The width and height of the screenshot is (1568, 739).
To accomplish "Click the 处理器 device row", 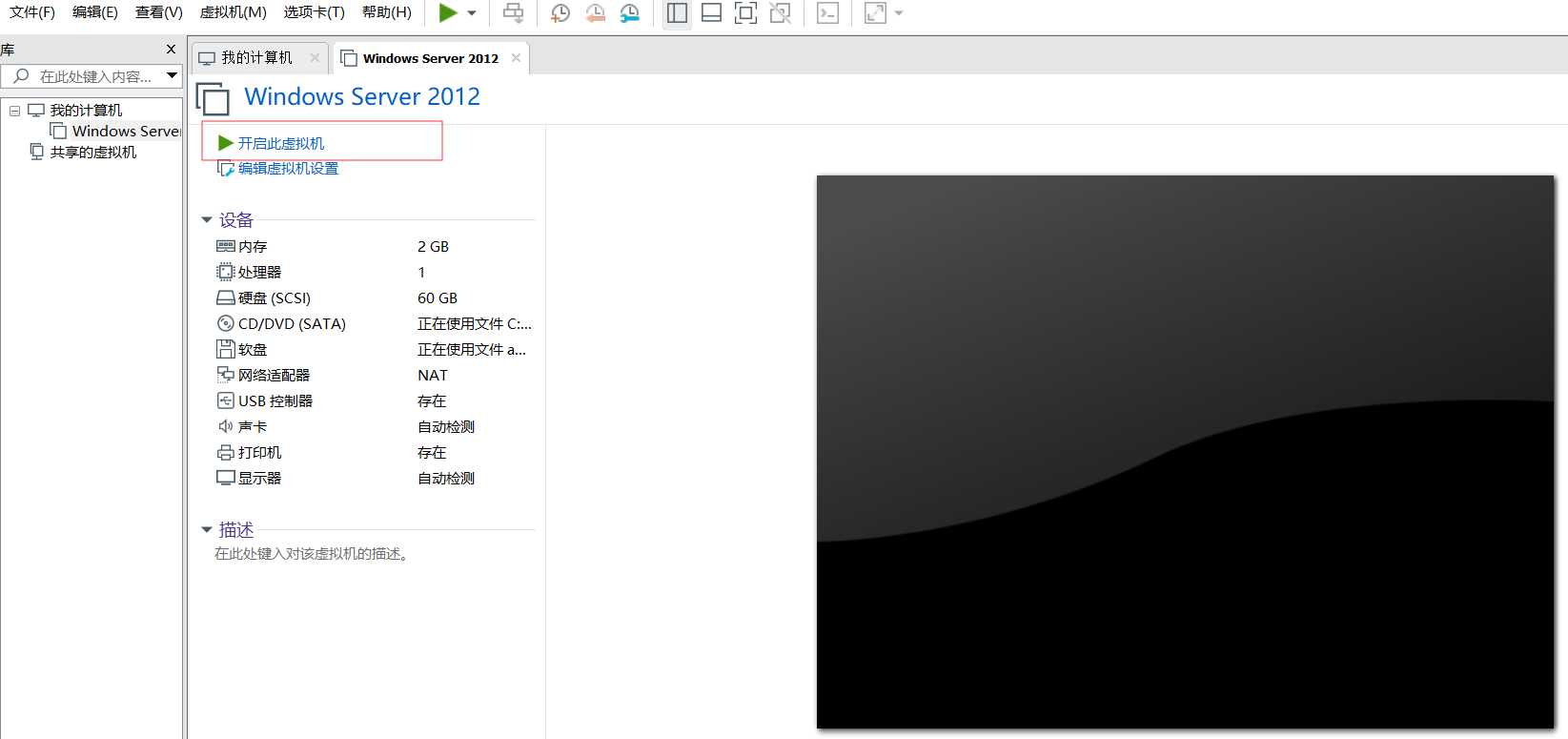I will (374, 272).
